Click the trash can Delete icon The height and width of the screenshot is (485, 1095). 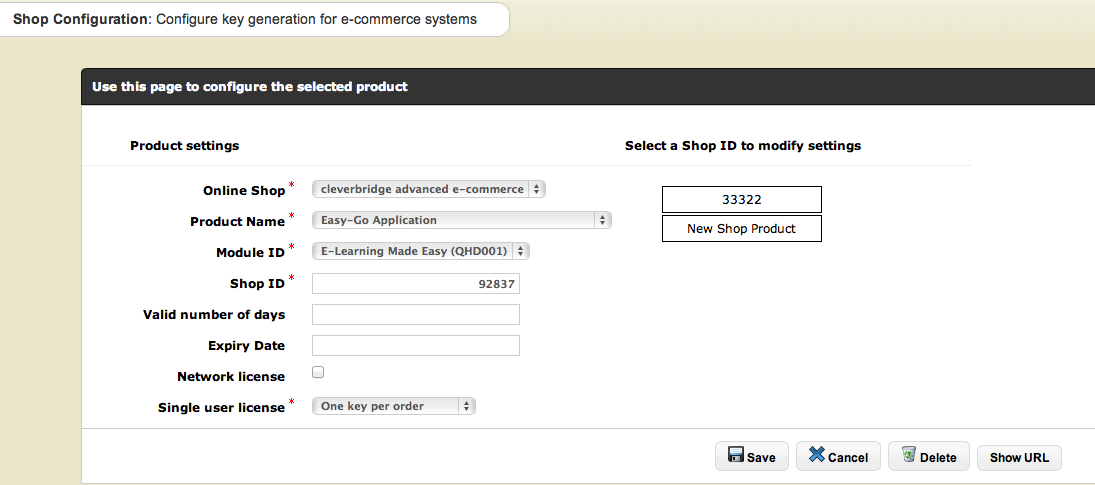(908, 455)
